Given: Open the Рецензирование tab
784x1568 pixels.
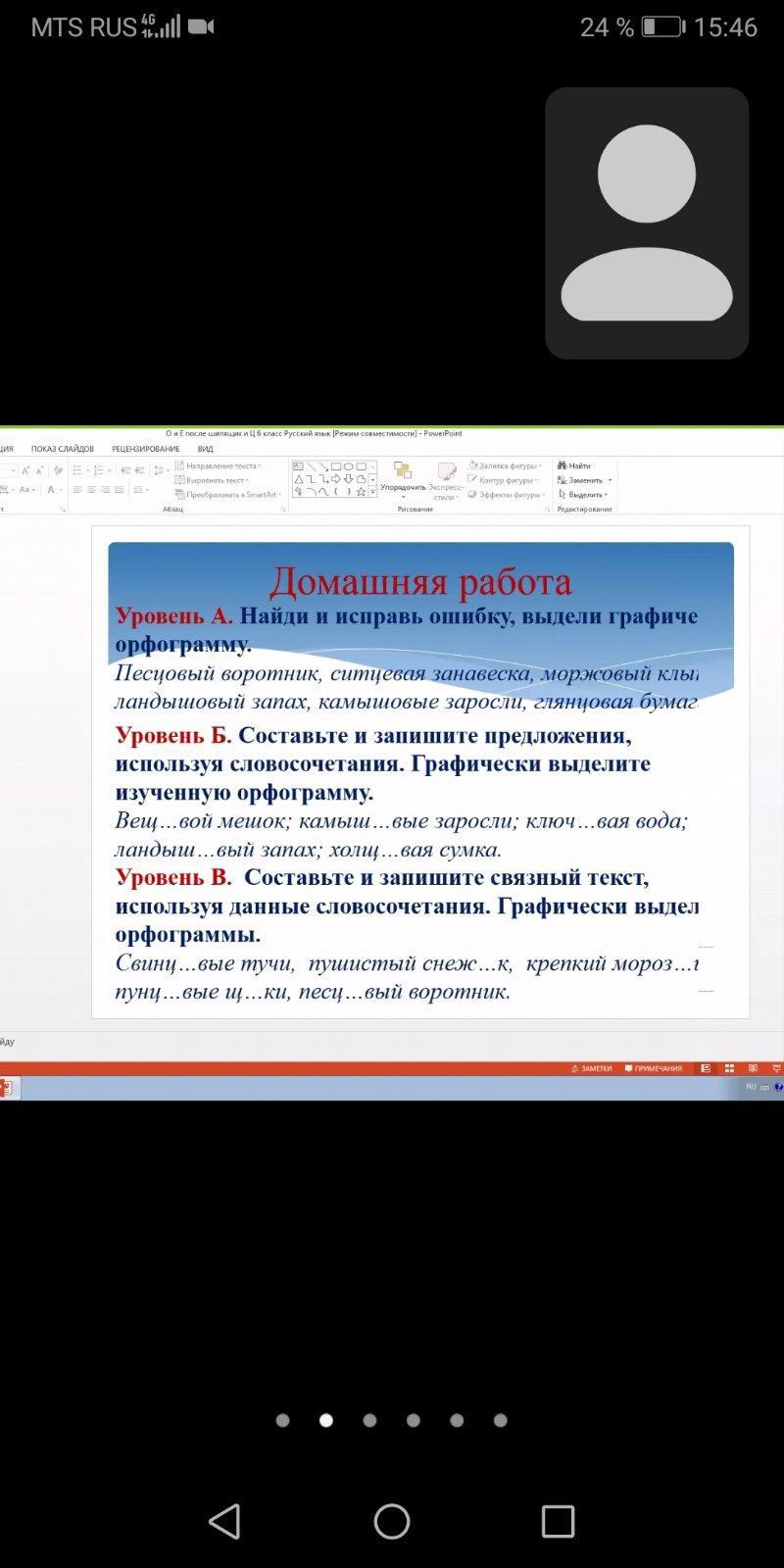Looking at the screenshot, I should [x=145, y=449].
